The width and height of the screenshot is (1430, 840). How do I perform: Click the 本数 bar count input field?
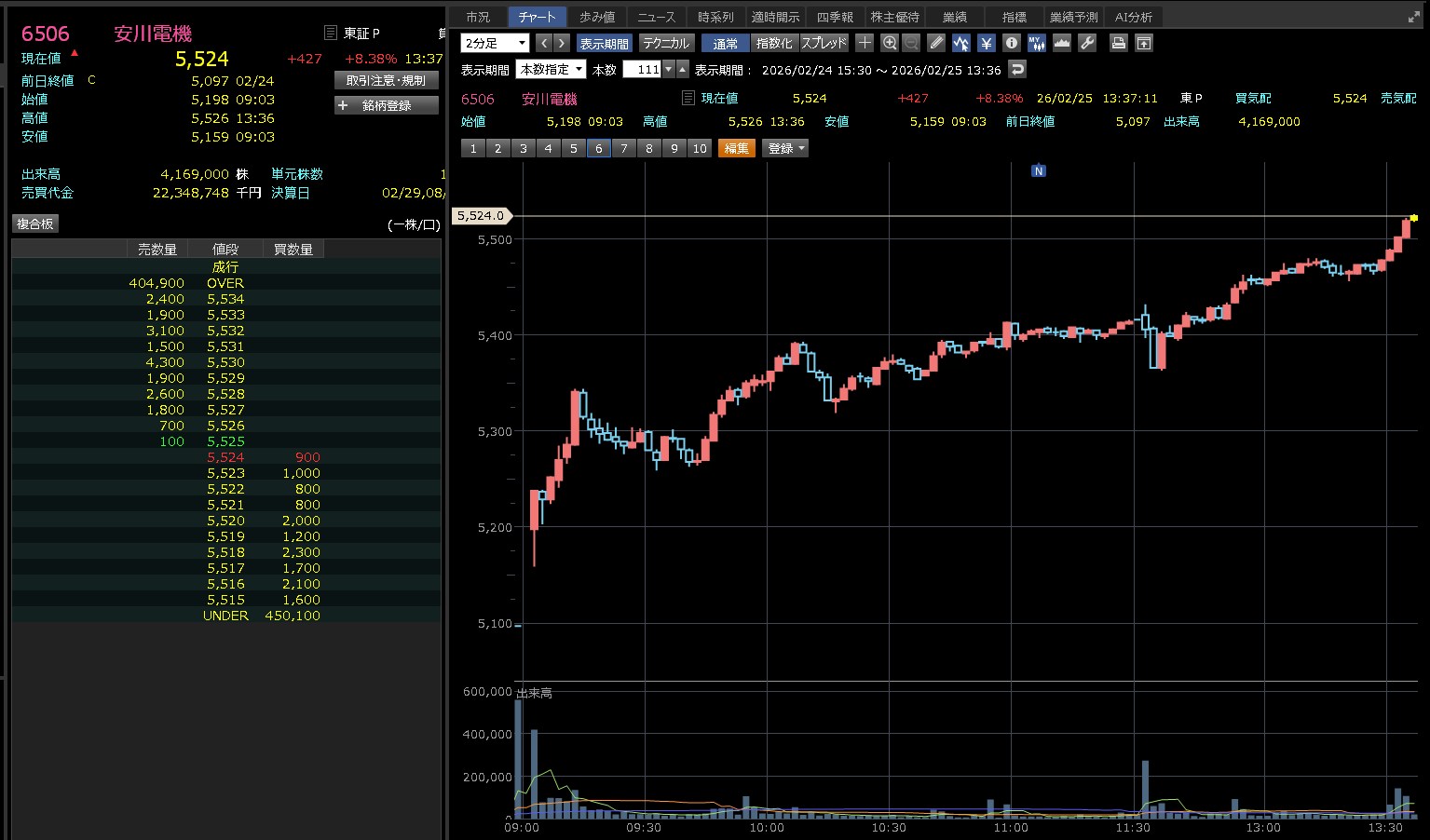(x=642, y=70)
